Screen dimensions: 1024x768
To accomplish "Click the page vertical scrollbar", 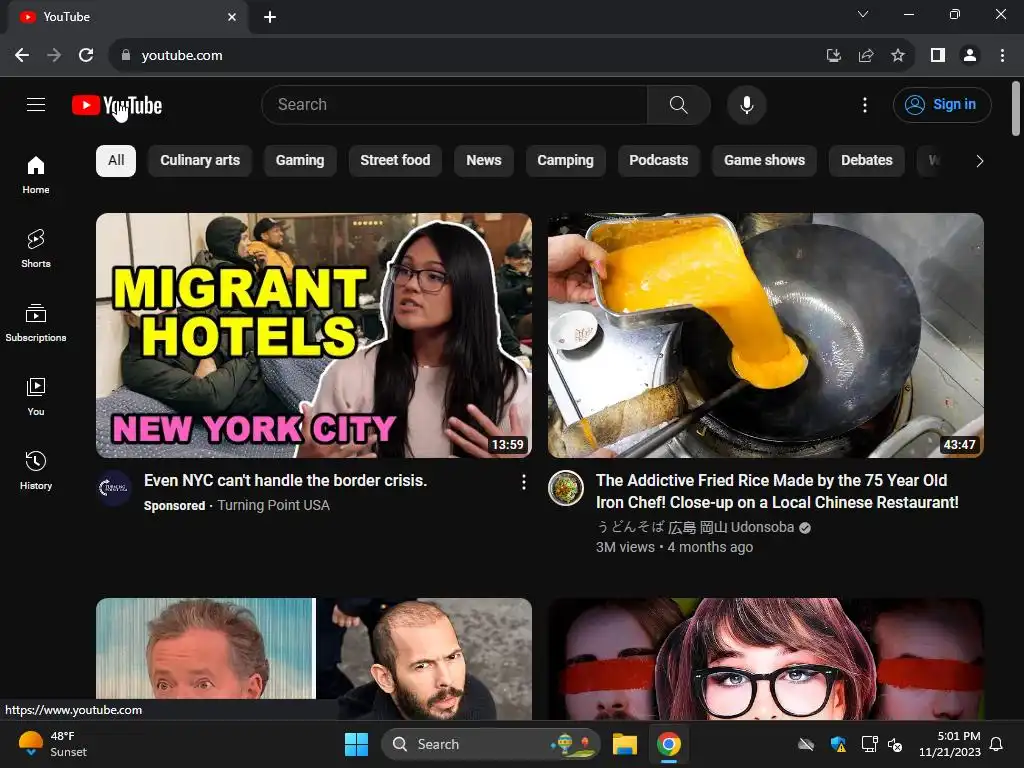I will click(1016, 108).
